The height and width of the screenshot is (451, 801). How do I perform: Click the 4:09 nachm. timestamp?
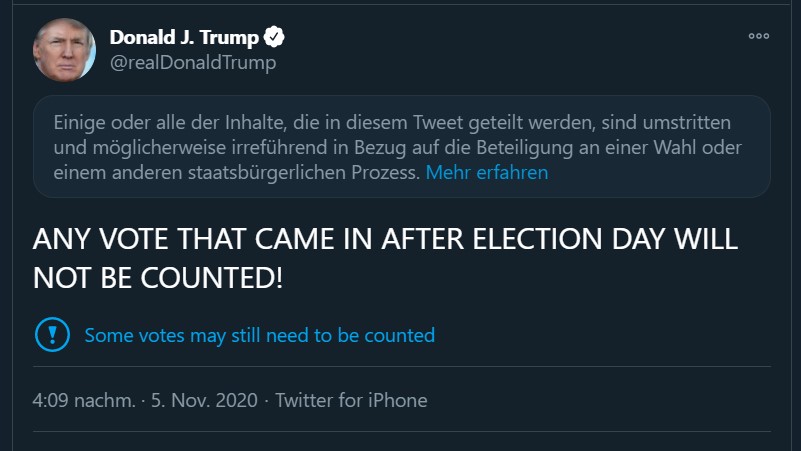[84, 400]
